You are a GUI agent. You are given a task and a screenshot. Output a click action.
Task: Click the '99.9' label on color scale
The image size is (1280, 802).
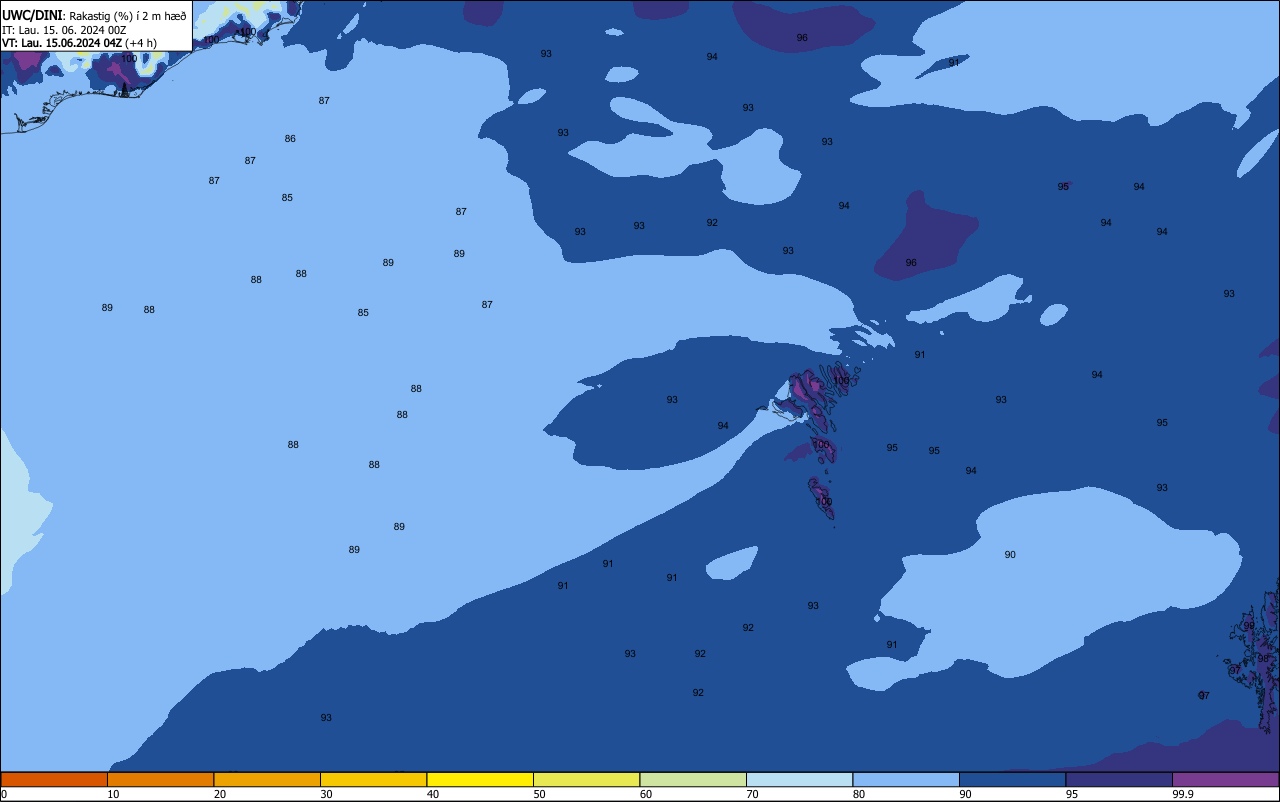point(1184,794)
